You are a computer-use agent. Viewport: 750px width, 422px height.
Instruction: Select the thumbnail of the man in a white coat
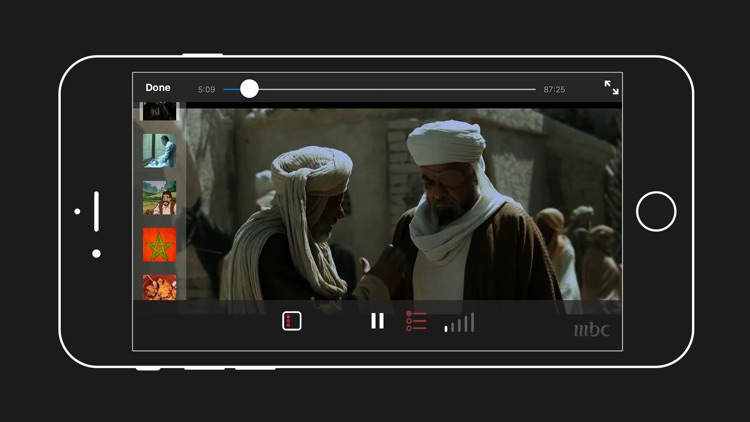(x=159, y=151)
